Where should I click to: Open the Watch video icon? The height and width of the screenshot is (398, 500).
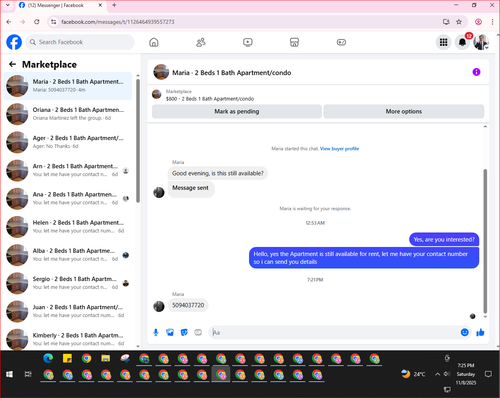248,42
